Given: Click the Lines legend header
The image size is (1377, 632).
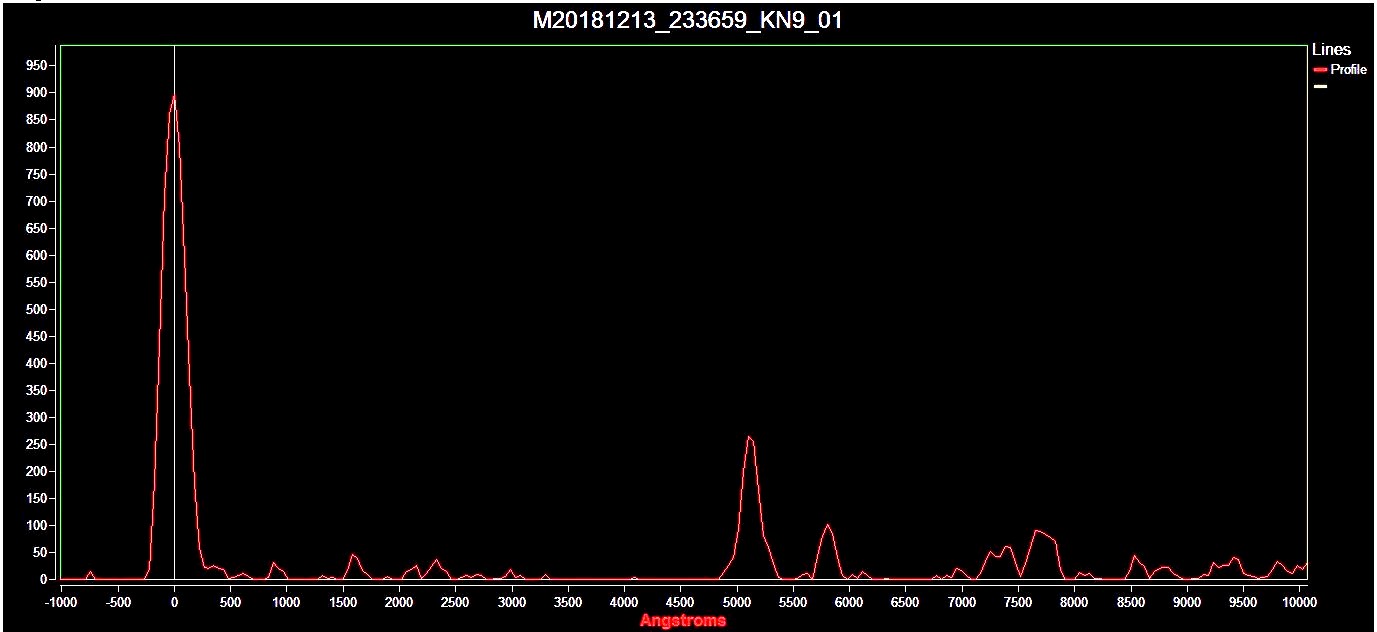Looking at the screenshot, I should (x=1330, y=50).
